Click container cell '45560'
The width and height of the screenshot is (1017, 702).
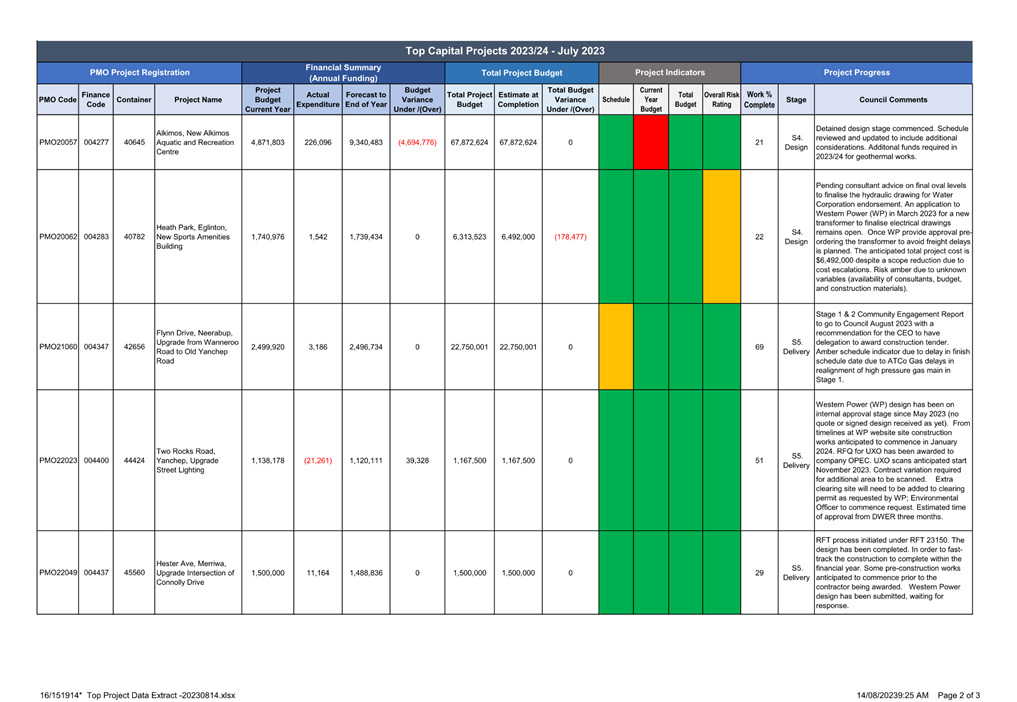point(134,573)
